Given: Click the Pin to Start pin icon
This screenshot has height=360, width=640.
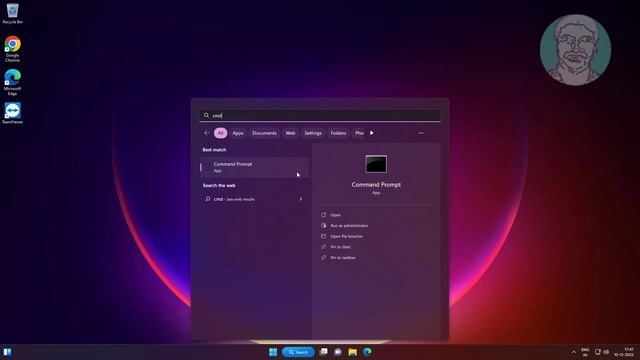Looking at the screenshot, I should (324, 247).
